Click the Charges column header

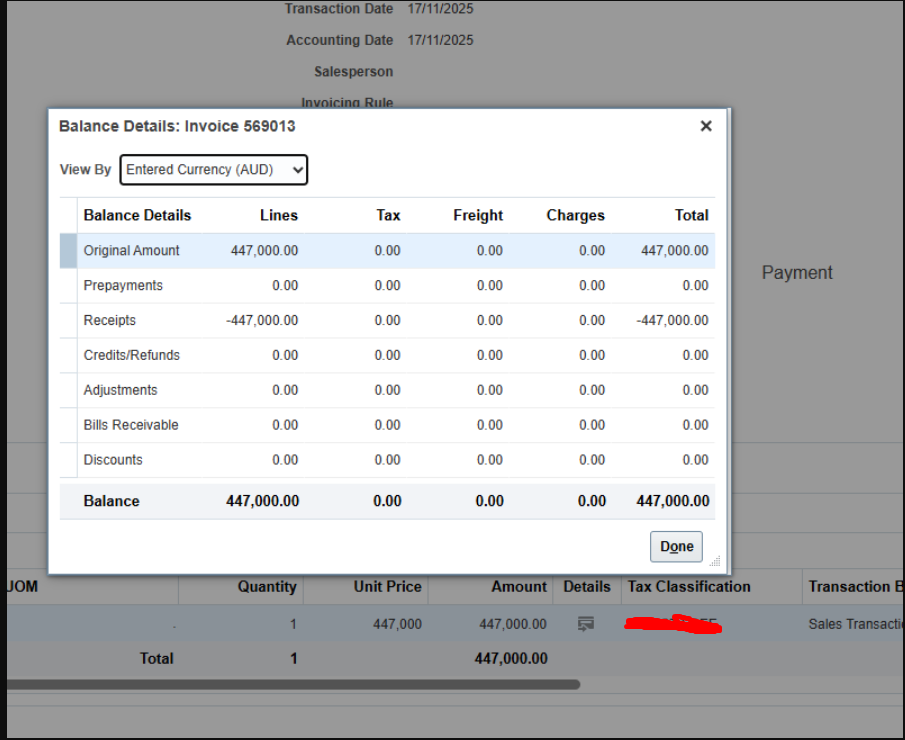click(x=575, y=215)
